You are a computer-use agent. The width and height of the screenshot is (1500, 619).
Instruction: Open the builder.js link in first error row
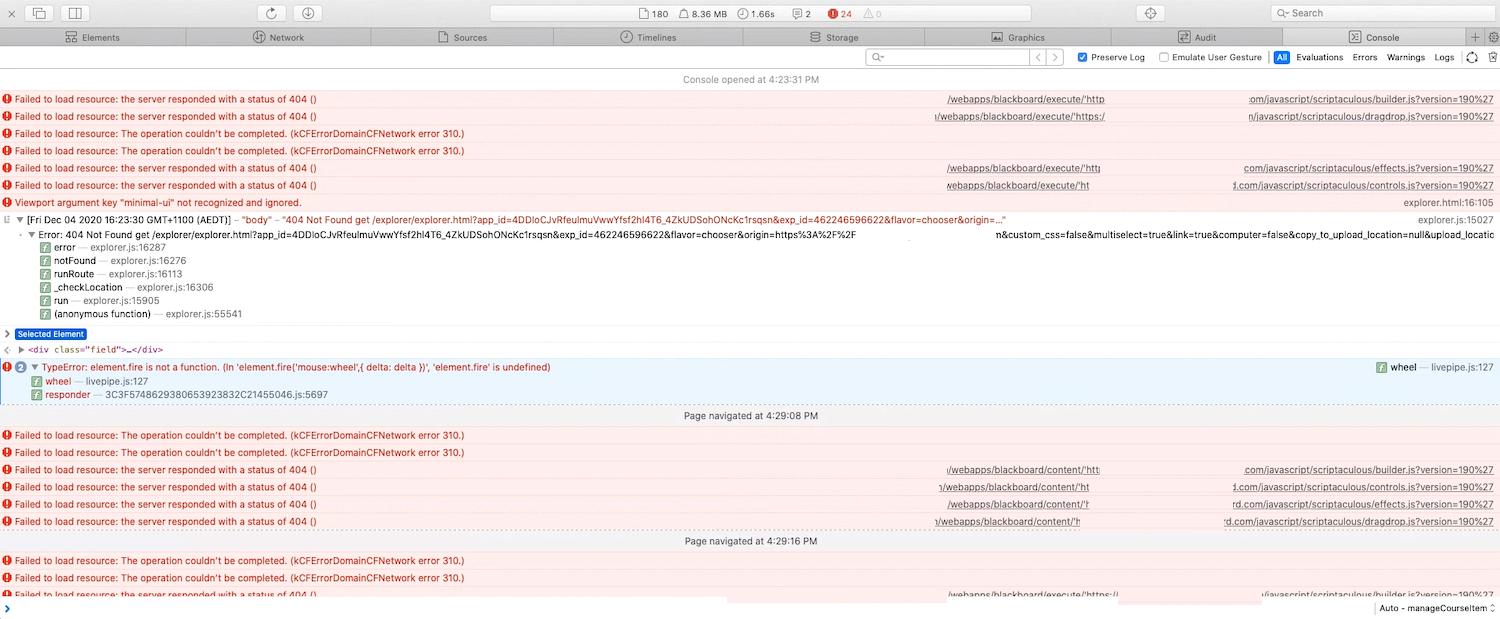tap(1371, 100)
